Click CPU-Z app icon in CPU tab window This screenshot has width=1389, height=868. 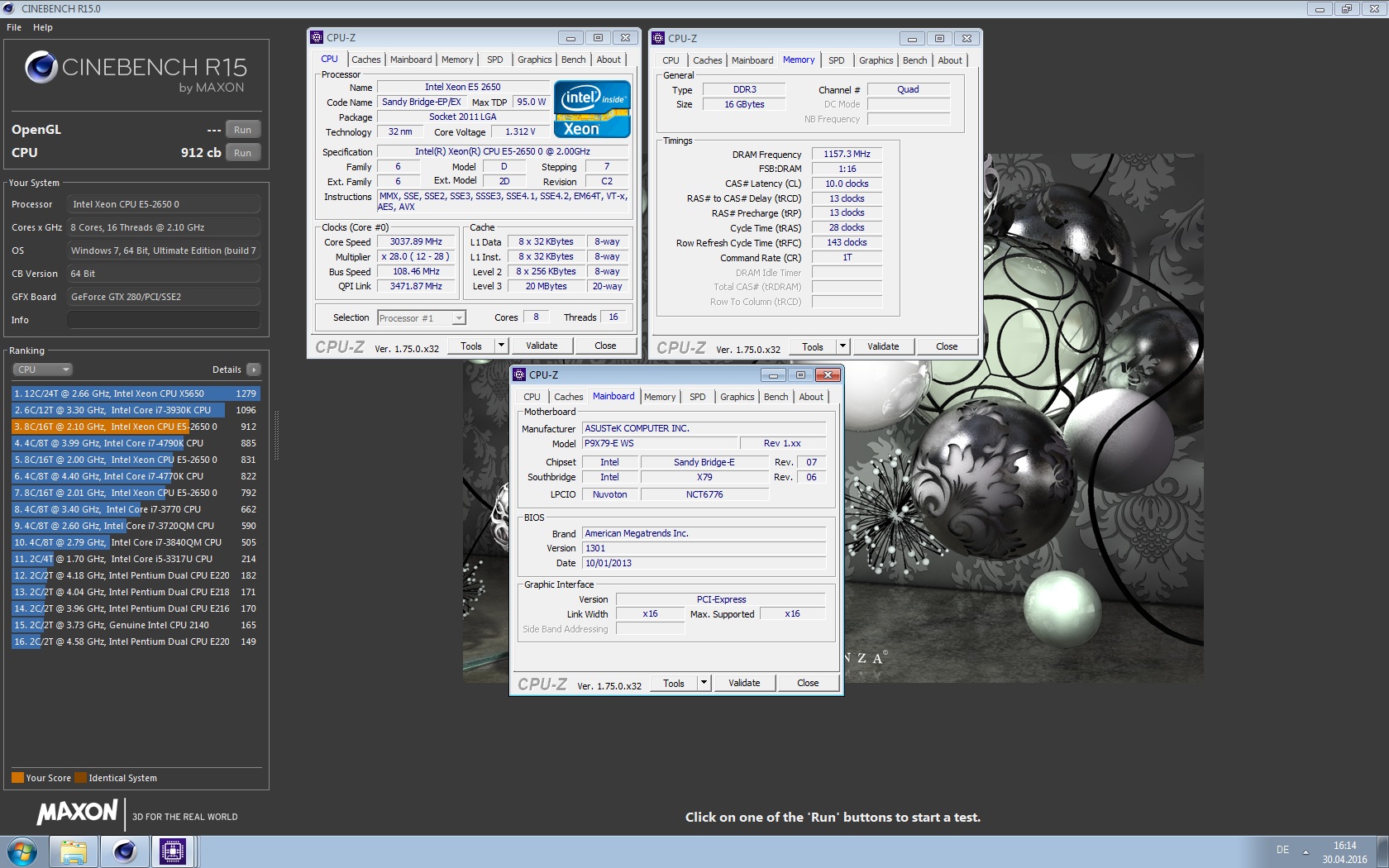[x=317, y=37]
